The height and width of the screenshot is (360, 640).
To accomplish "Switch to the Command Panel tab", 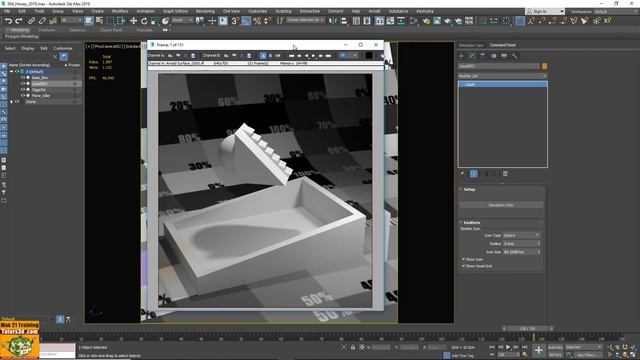I will coord(503,45).
